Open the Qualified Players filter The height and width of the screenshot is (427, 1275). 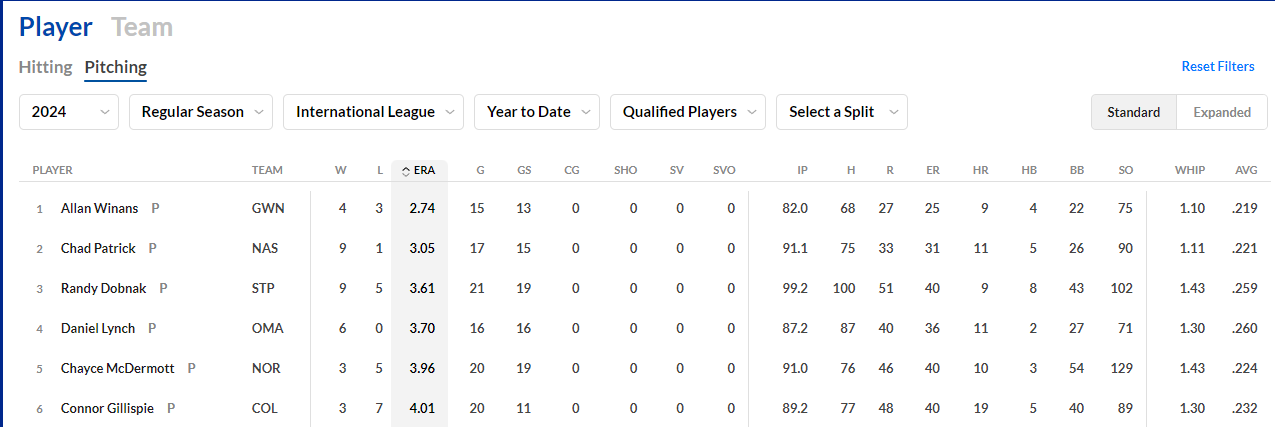pyautogui.click(x=688, y=112)
